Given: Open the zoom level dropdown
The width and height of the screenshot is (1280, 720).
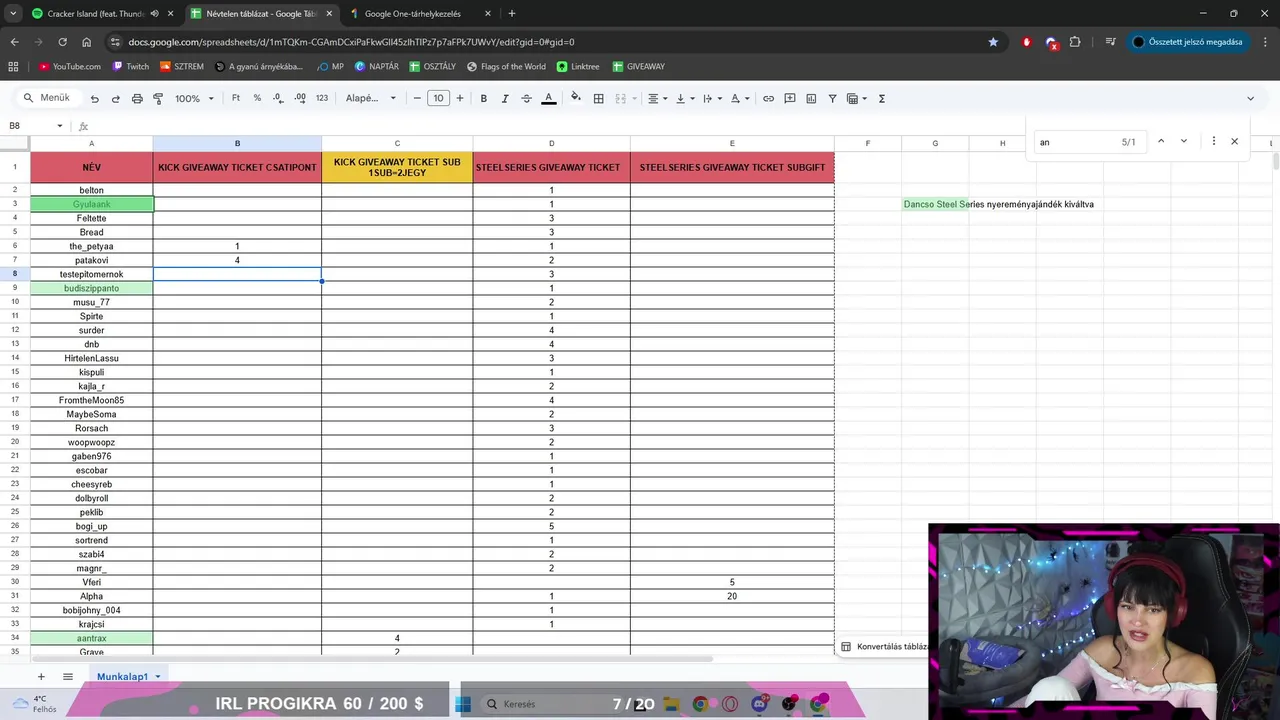Looking at the screenshot, I should [x=195, y=98].
